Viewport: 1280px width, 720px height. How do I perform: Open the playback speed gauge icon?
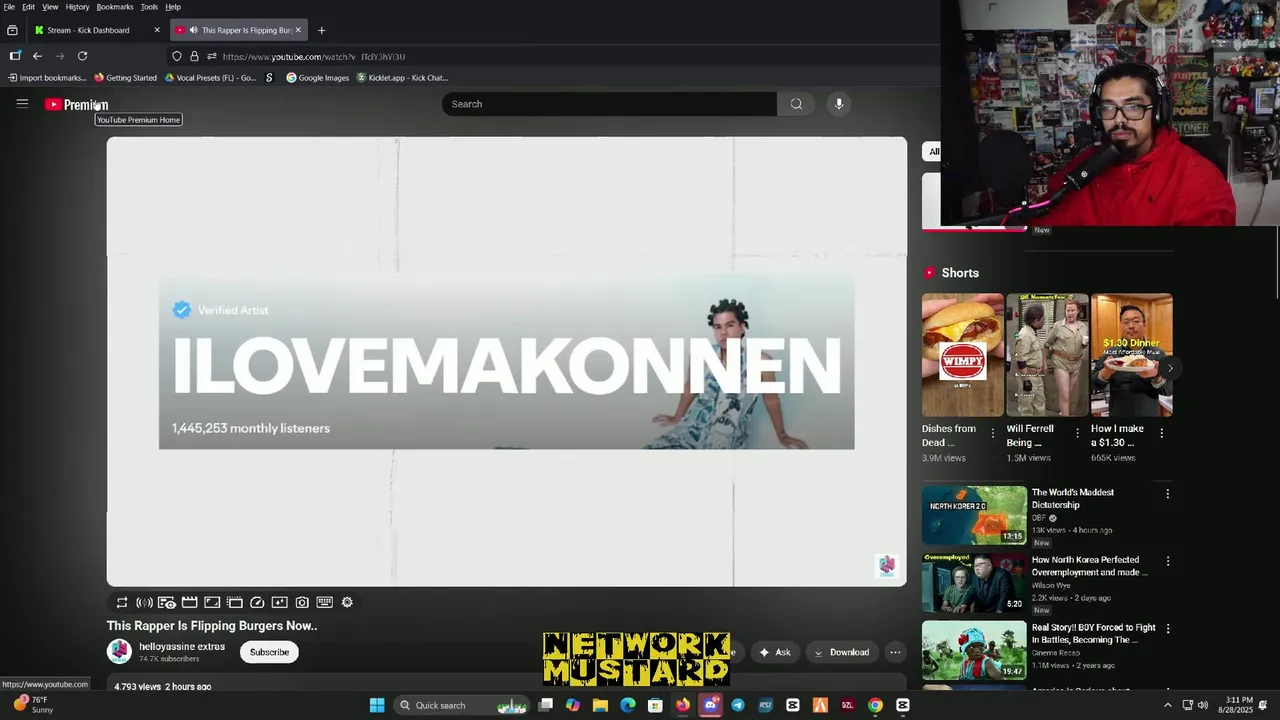257,602
